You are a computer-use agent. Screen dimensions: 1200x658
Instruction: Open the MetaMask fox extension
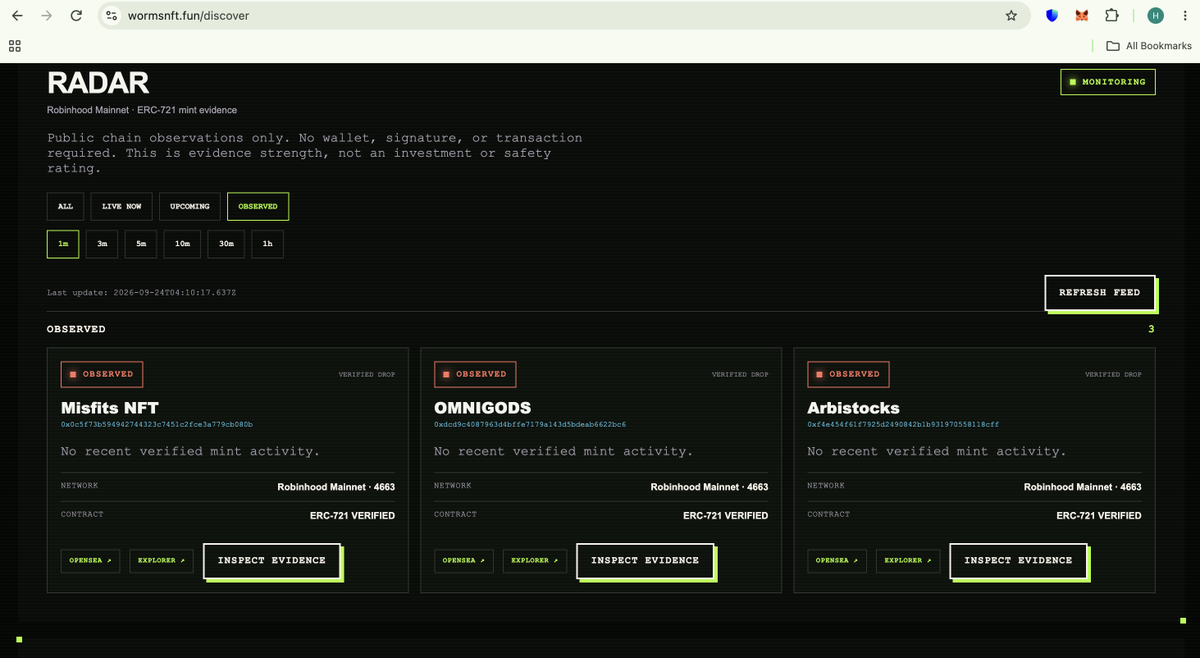coord(1082,16)
